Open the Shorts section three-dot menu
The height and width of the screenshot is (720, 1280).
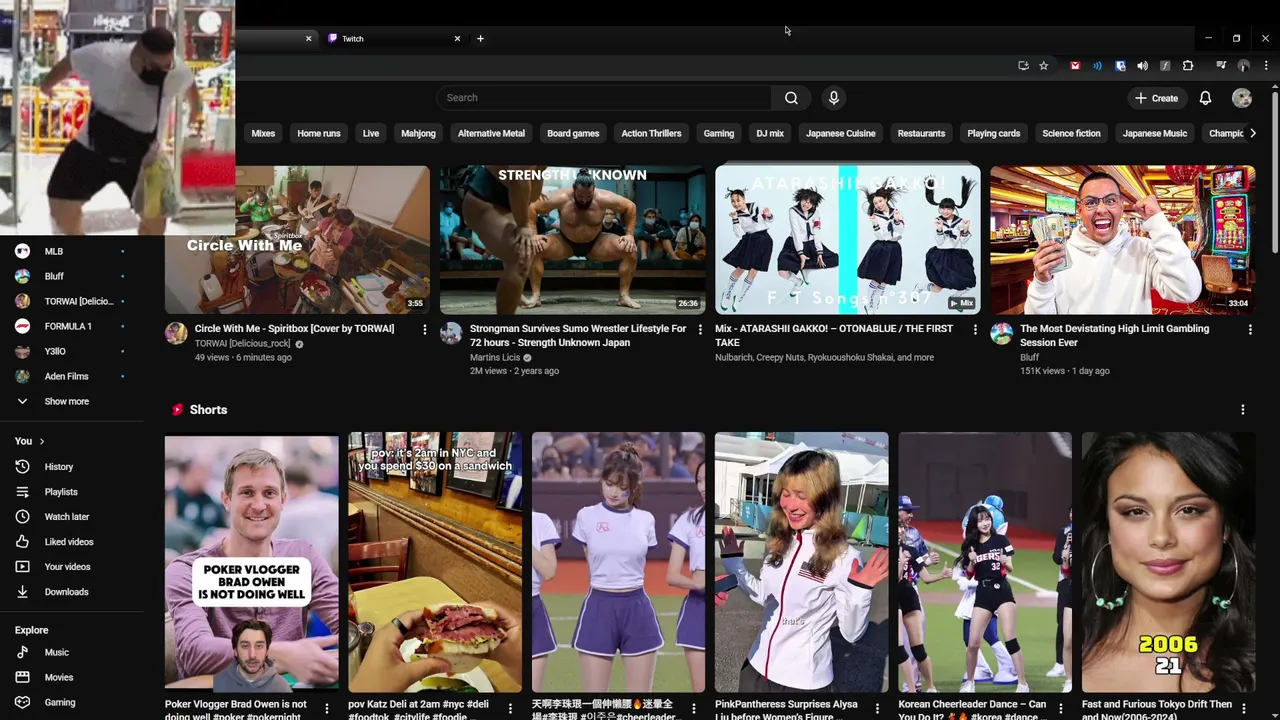(1243, 410)
